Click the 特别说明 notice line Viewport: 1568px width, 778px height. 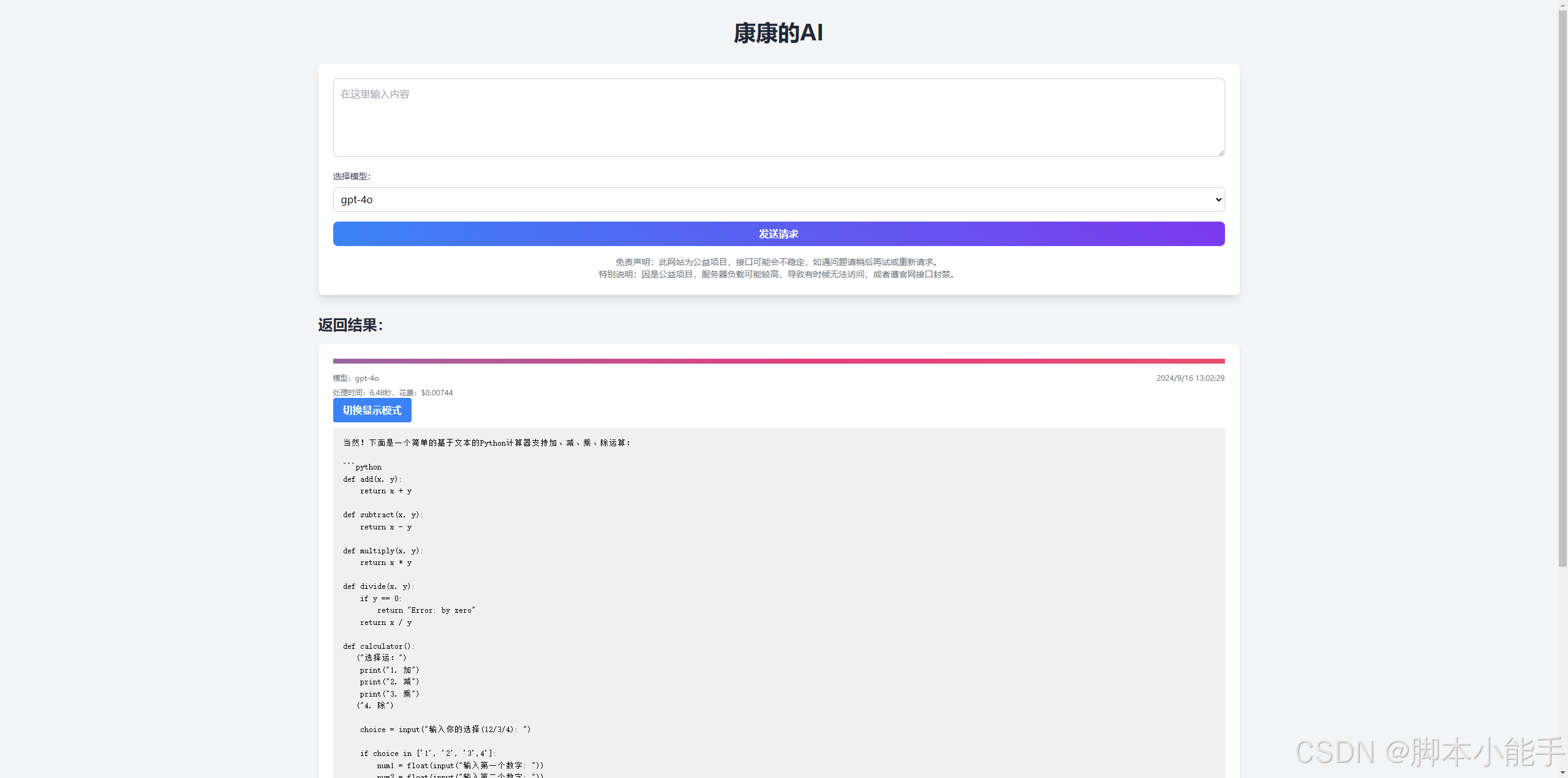(778, 274)
